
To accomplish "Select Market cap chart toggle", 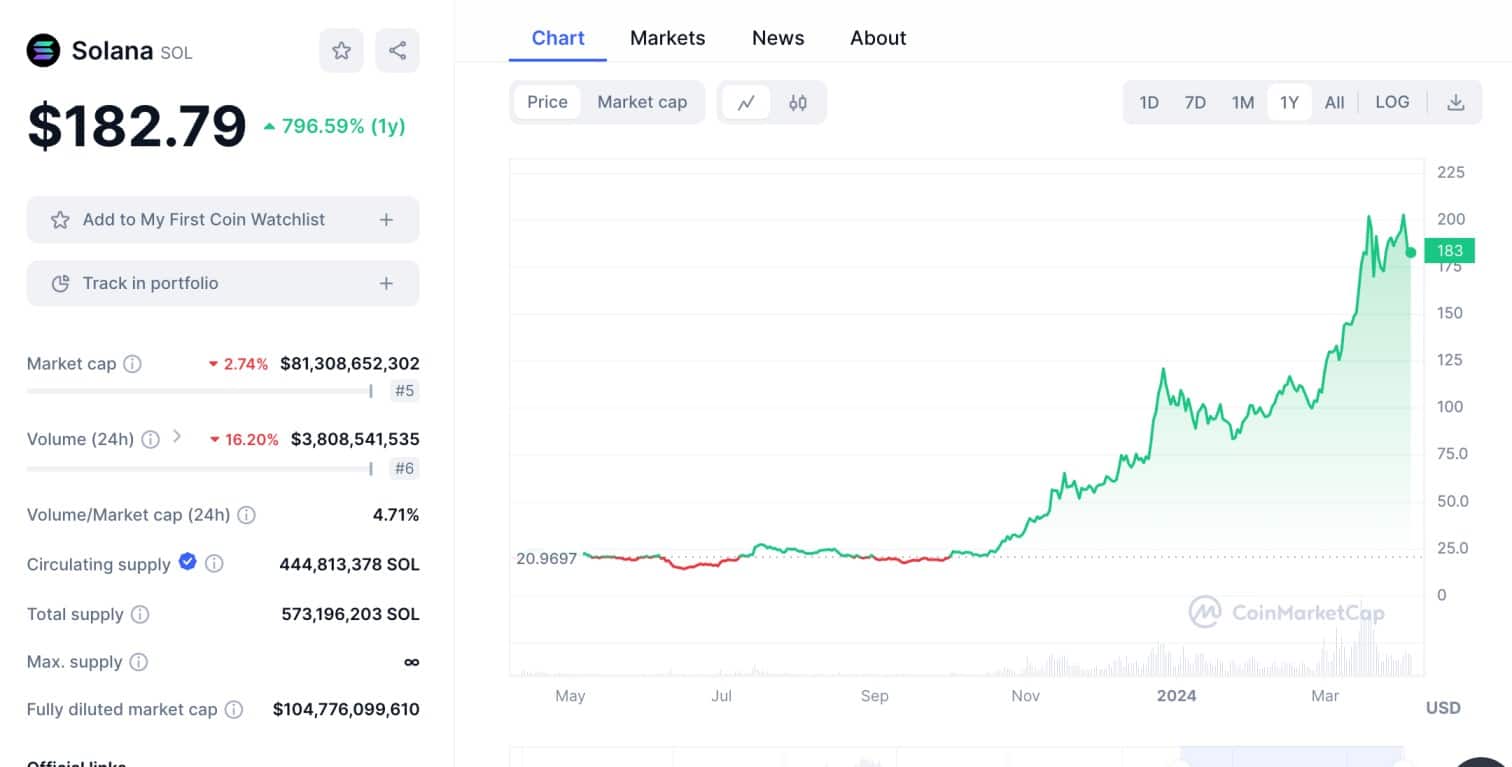I will [642, 102].
